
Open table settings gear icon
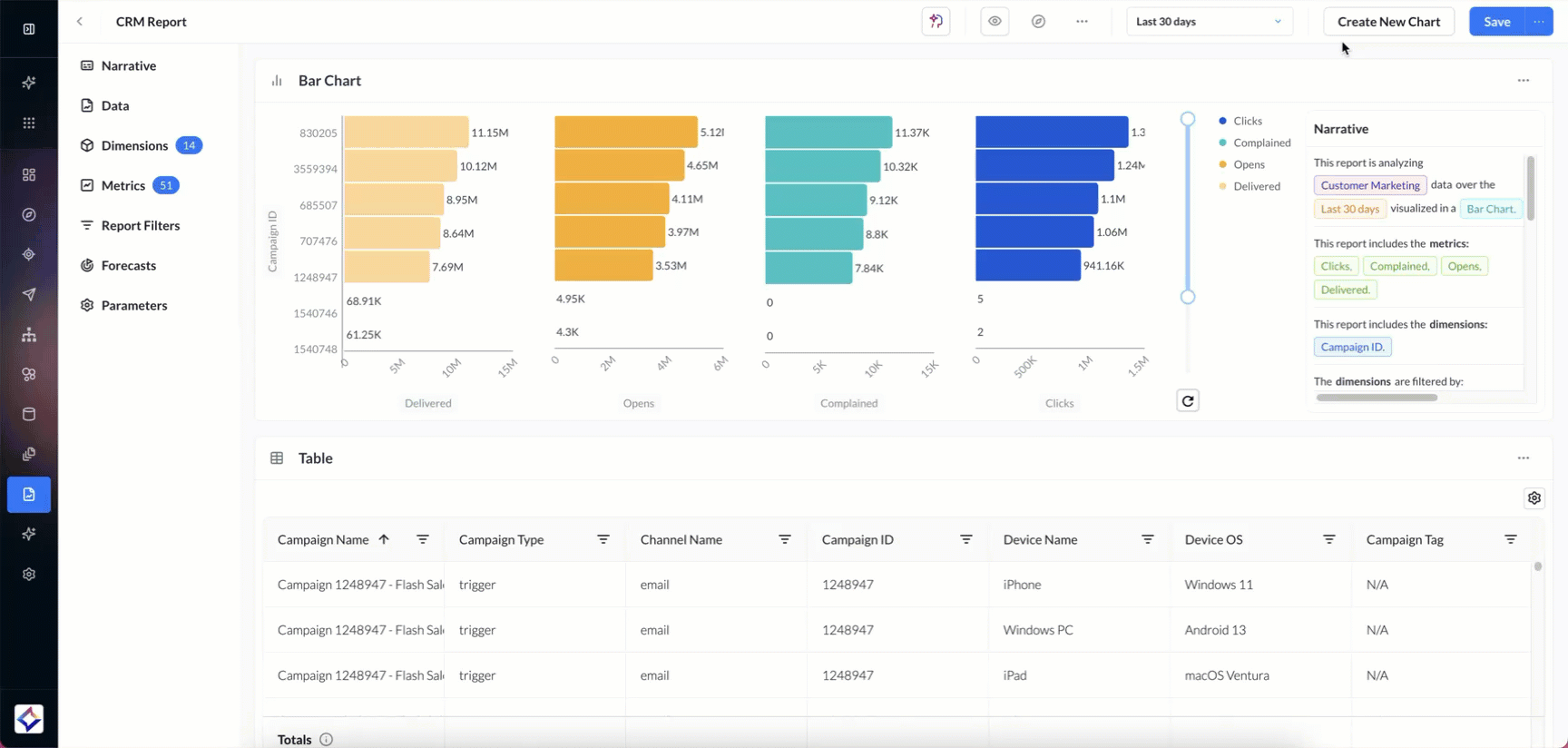(1534, 498)
